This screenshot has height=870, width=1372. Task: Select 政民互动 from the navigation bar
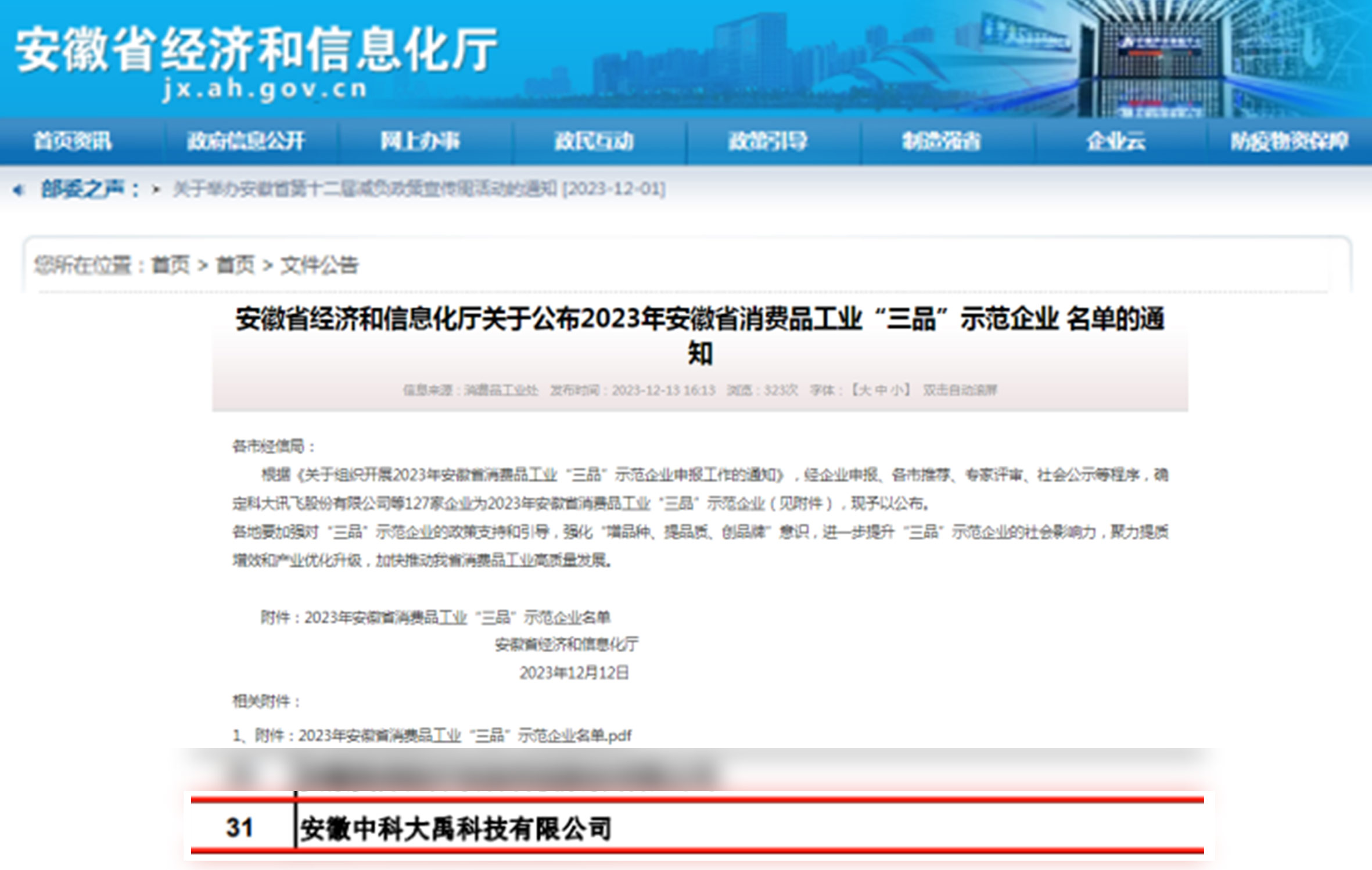point(594,141)
